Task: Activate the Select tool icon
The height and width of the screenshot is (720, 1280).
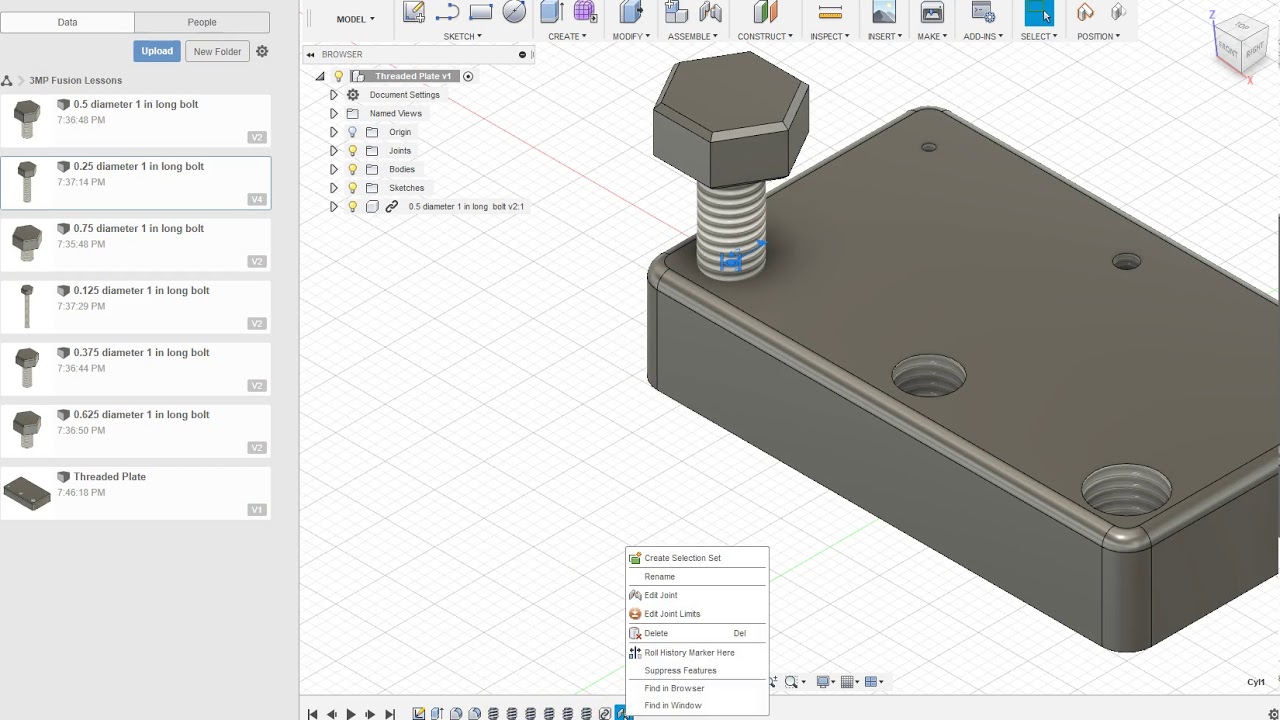Action: click(x=1039, y=12)
